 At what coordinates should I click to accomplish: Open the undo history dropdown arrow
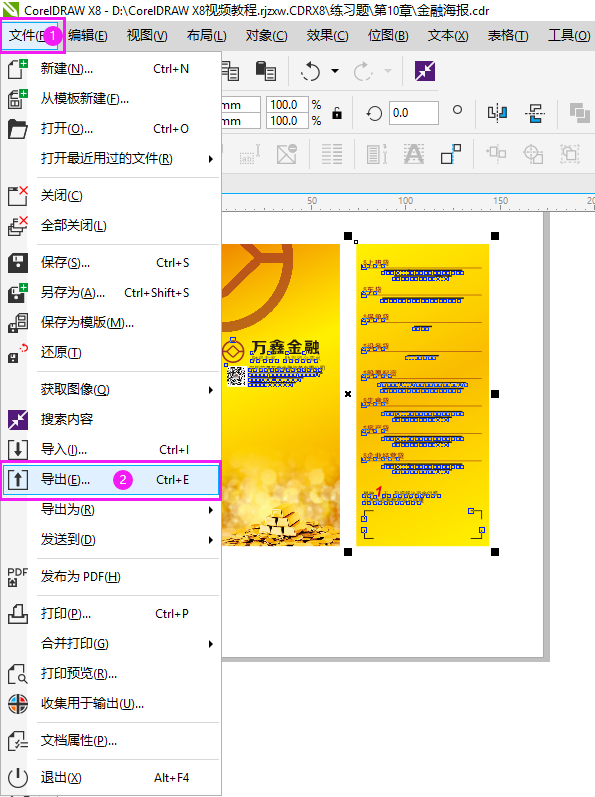pos(335,71)
